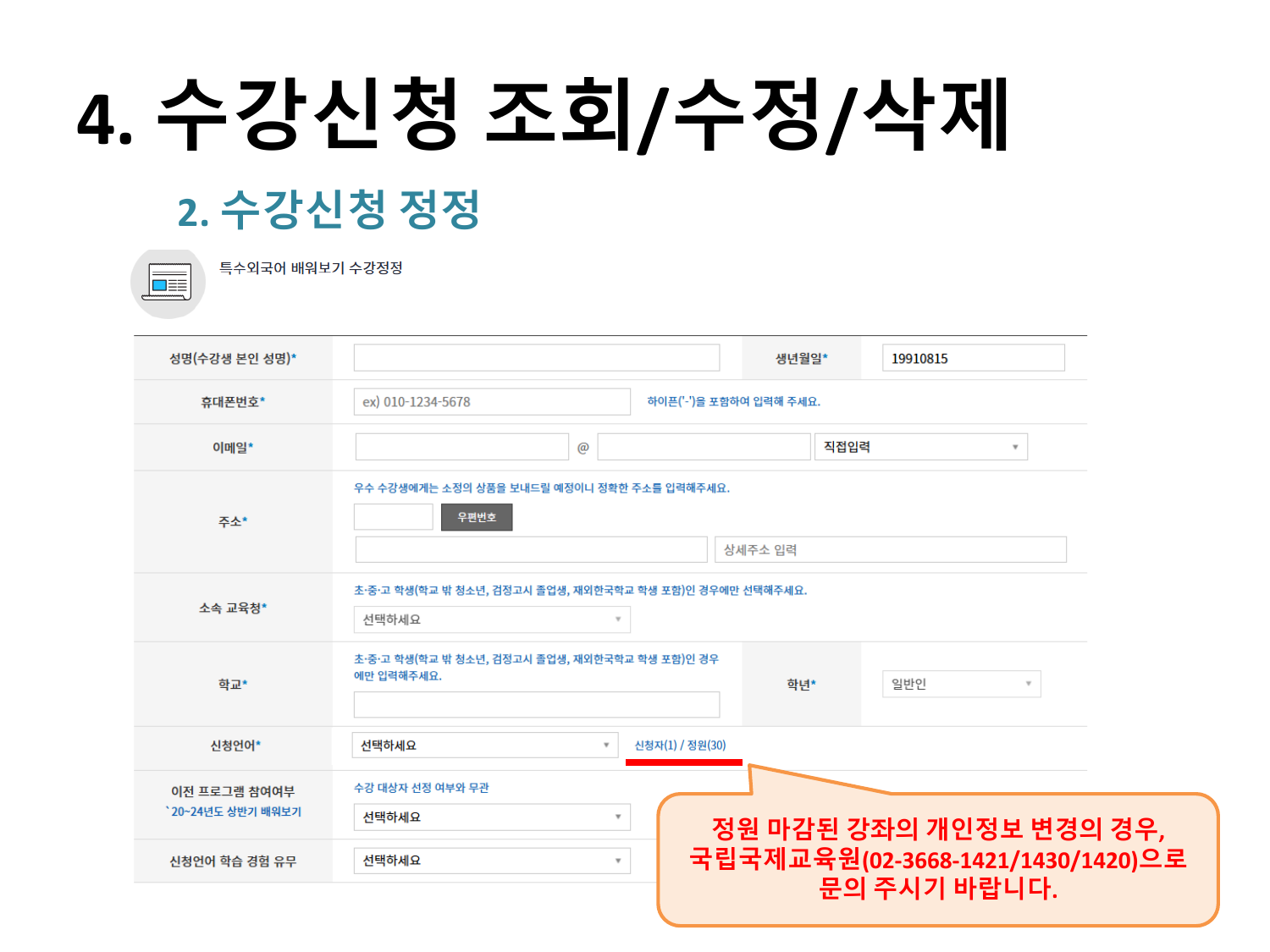Click the postal code input box
The width and height of the screenshot is (1270, 952).
pos(393,517)
